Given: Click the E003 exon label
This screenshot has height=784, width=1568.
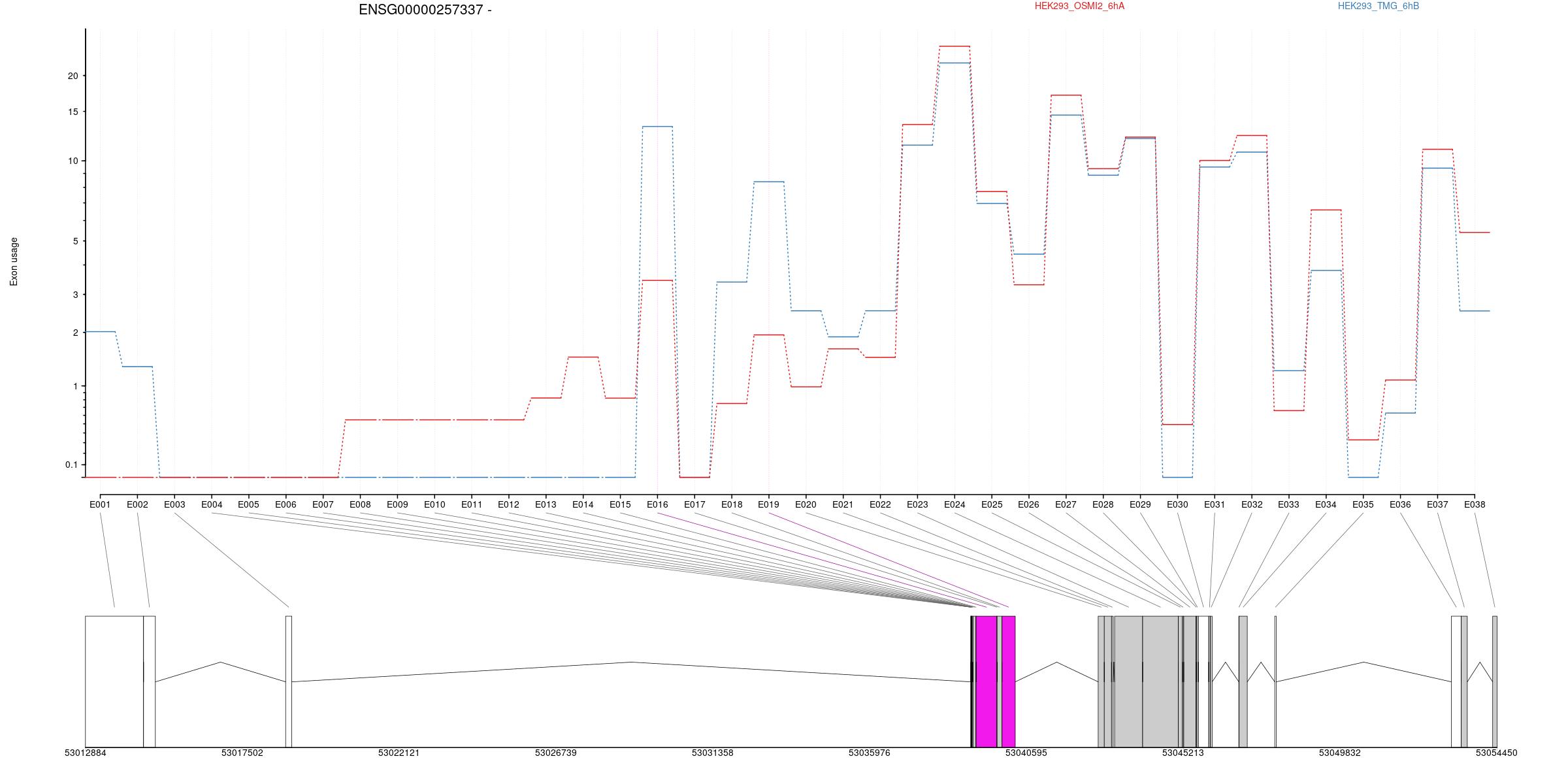Looking at the screenshot, I should 174,504.
